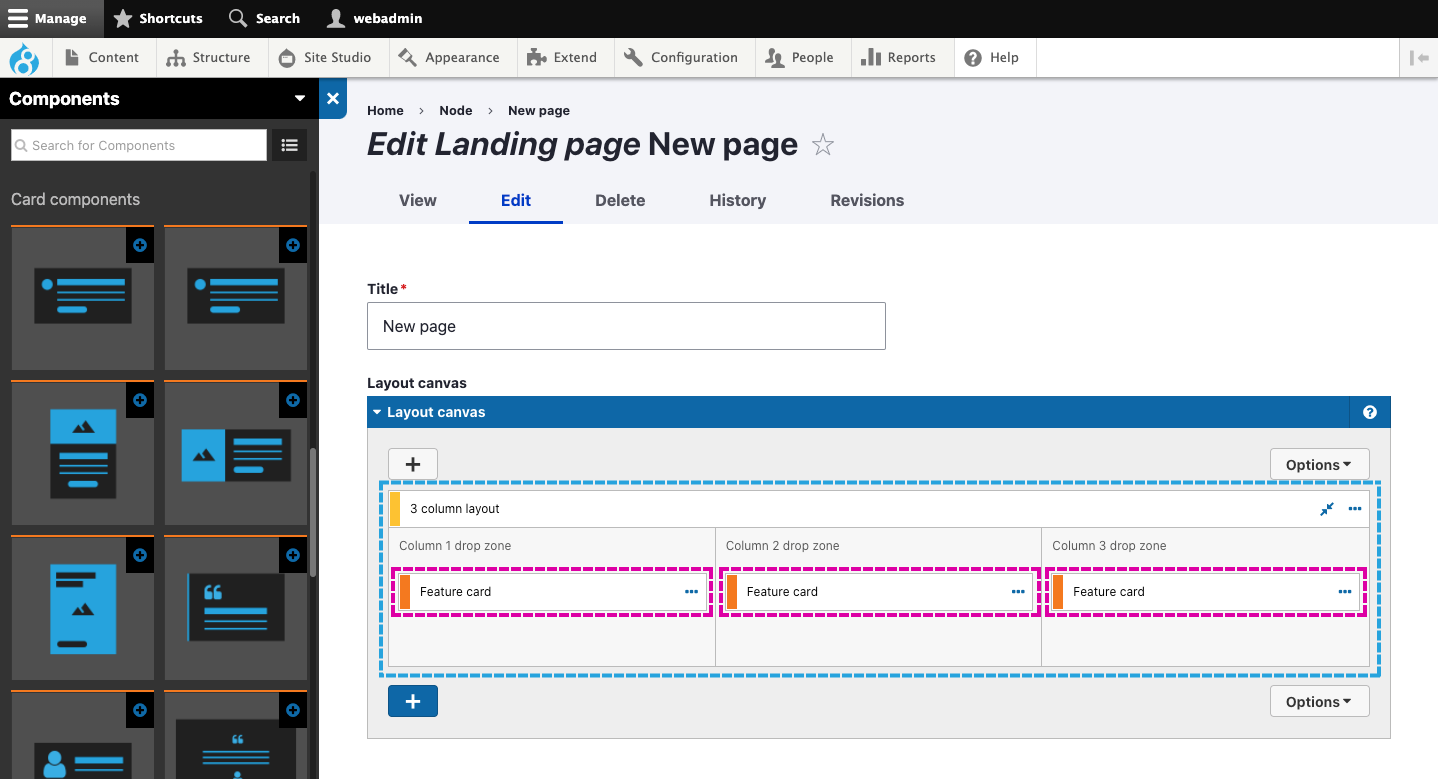Select the Edit tab
The height and width of the screenshot is (779, 1438).
(x=516, y=200)
